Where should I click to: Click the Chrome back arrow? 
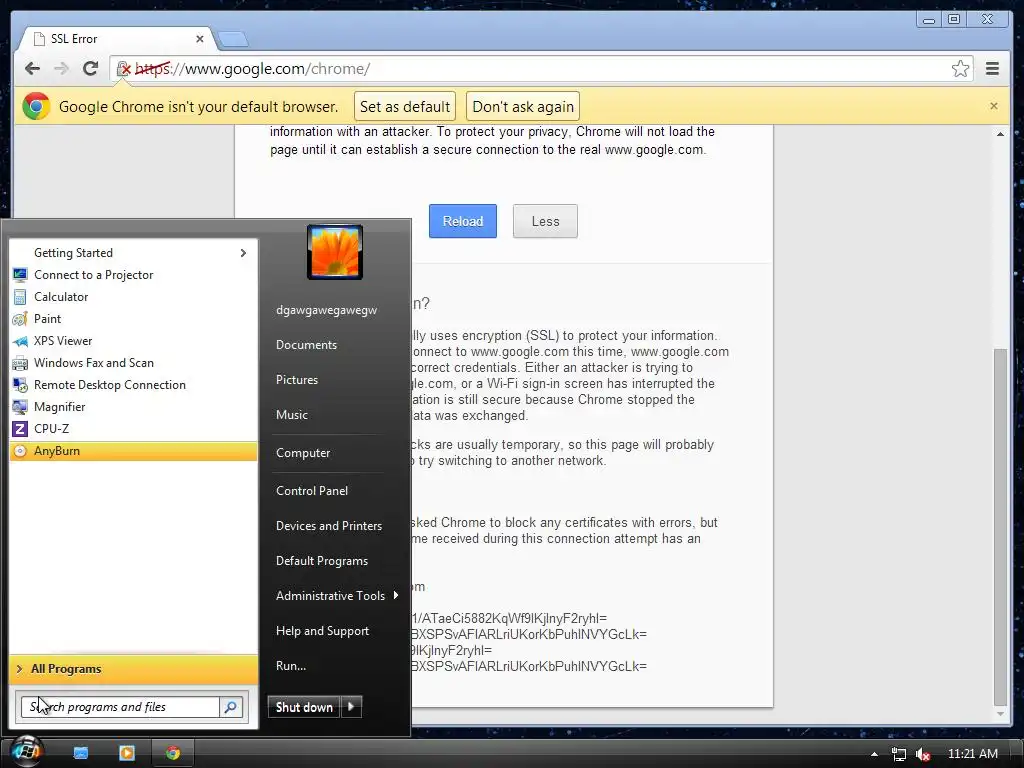[32, 69]
